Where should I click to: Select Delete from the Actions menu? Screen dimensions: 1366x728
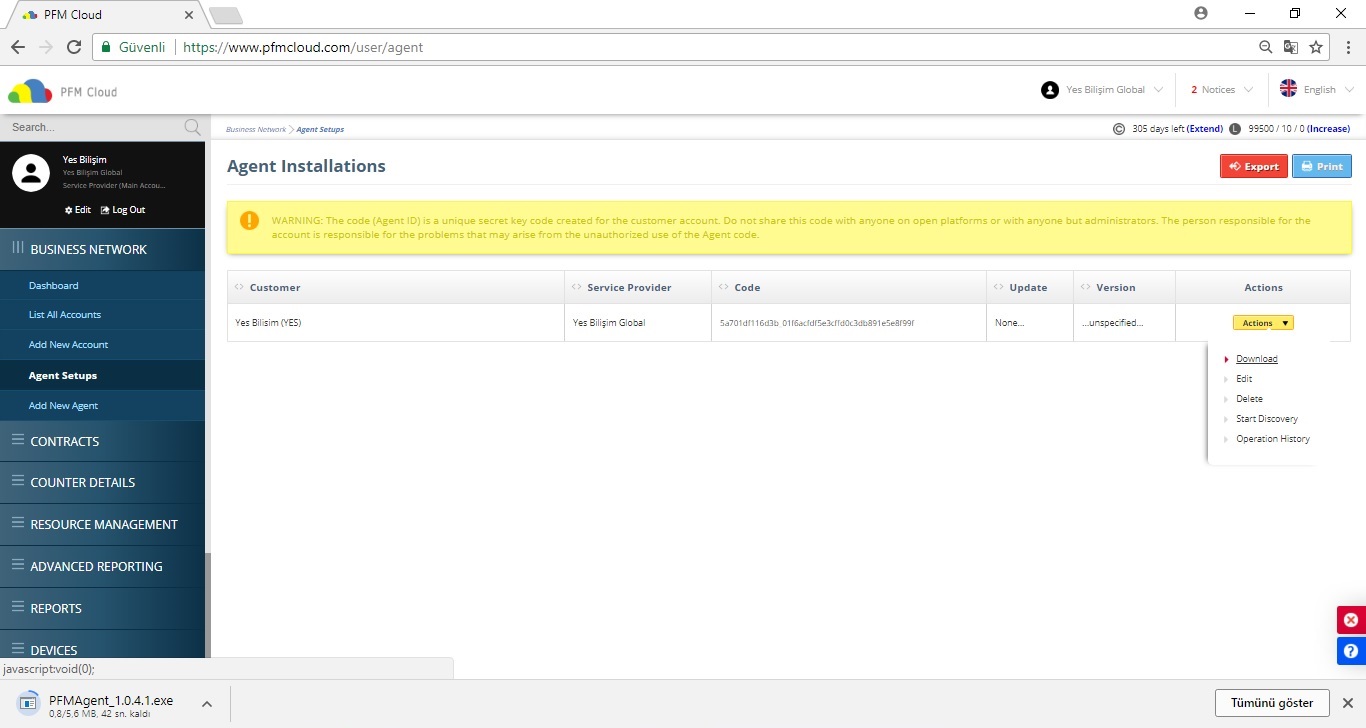(x=1249, y=399)
